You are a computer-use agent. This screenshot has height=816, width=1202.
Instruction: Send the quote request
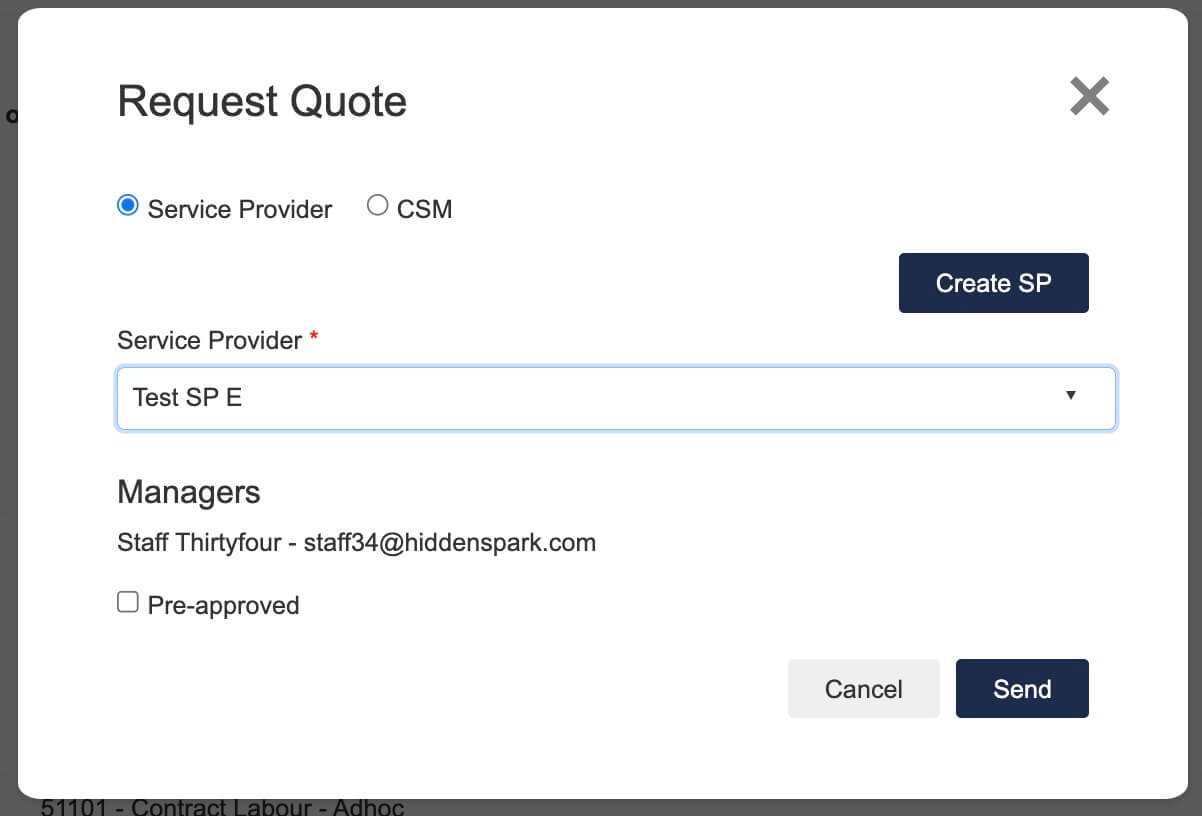[1022, 689]
